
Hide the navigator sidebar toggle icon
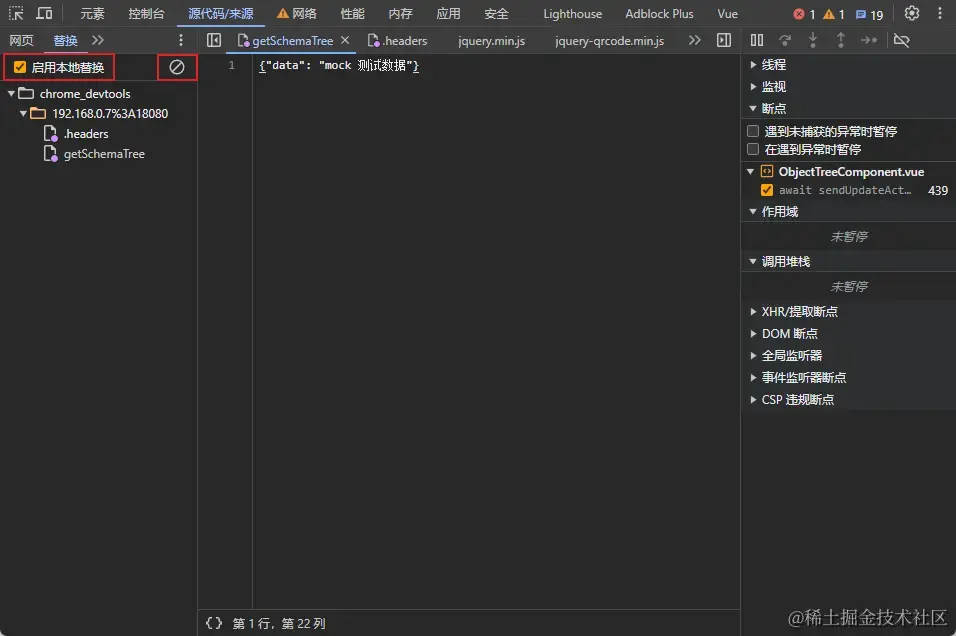pos(213,40)
